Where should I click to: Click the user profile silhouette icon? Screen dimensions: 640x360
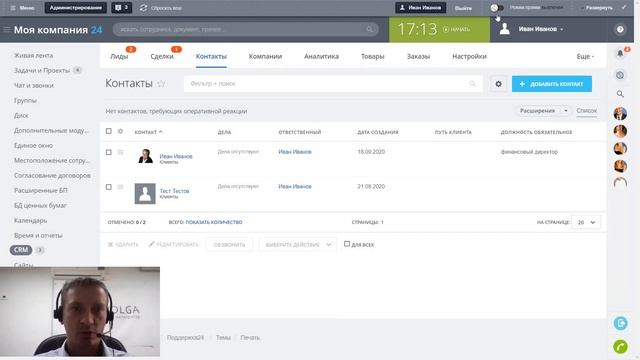[504, 29]
